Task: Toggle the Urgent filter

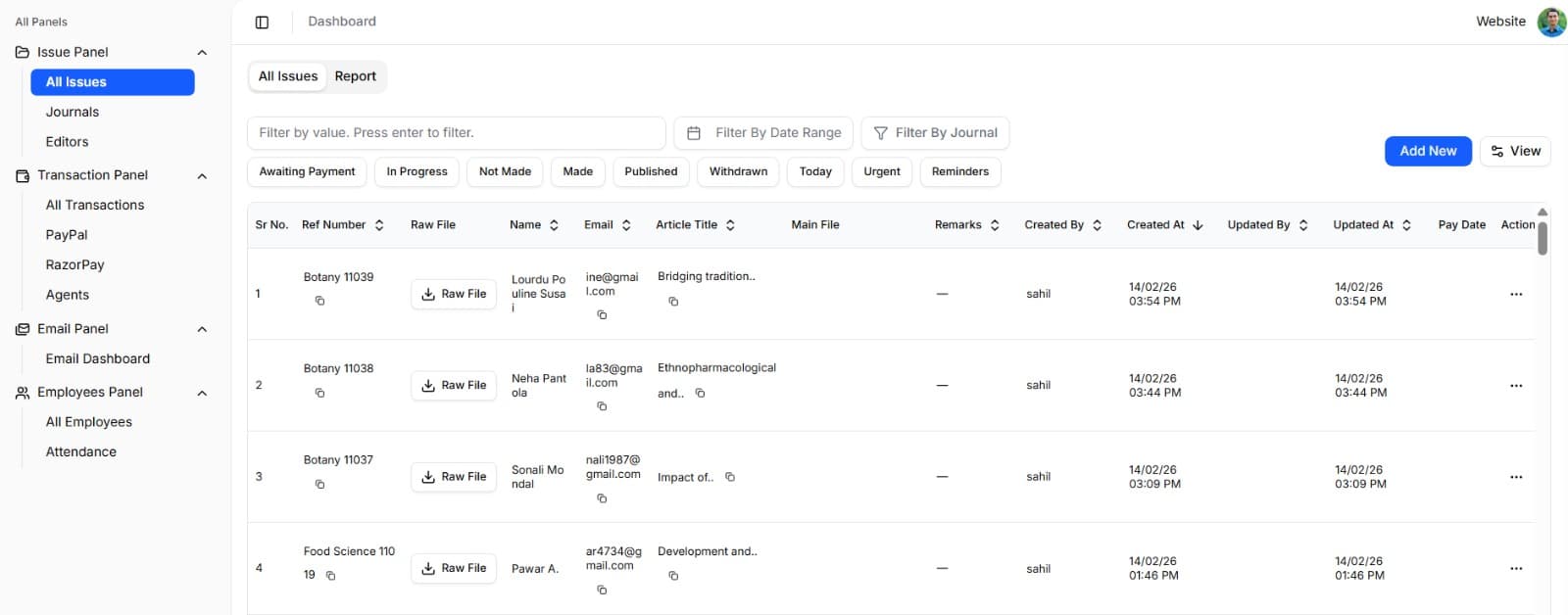Action: click(882, 172)
